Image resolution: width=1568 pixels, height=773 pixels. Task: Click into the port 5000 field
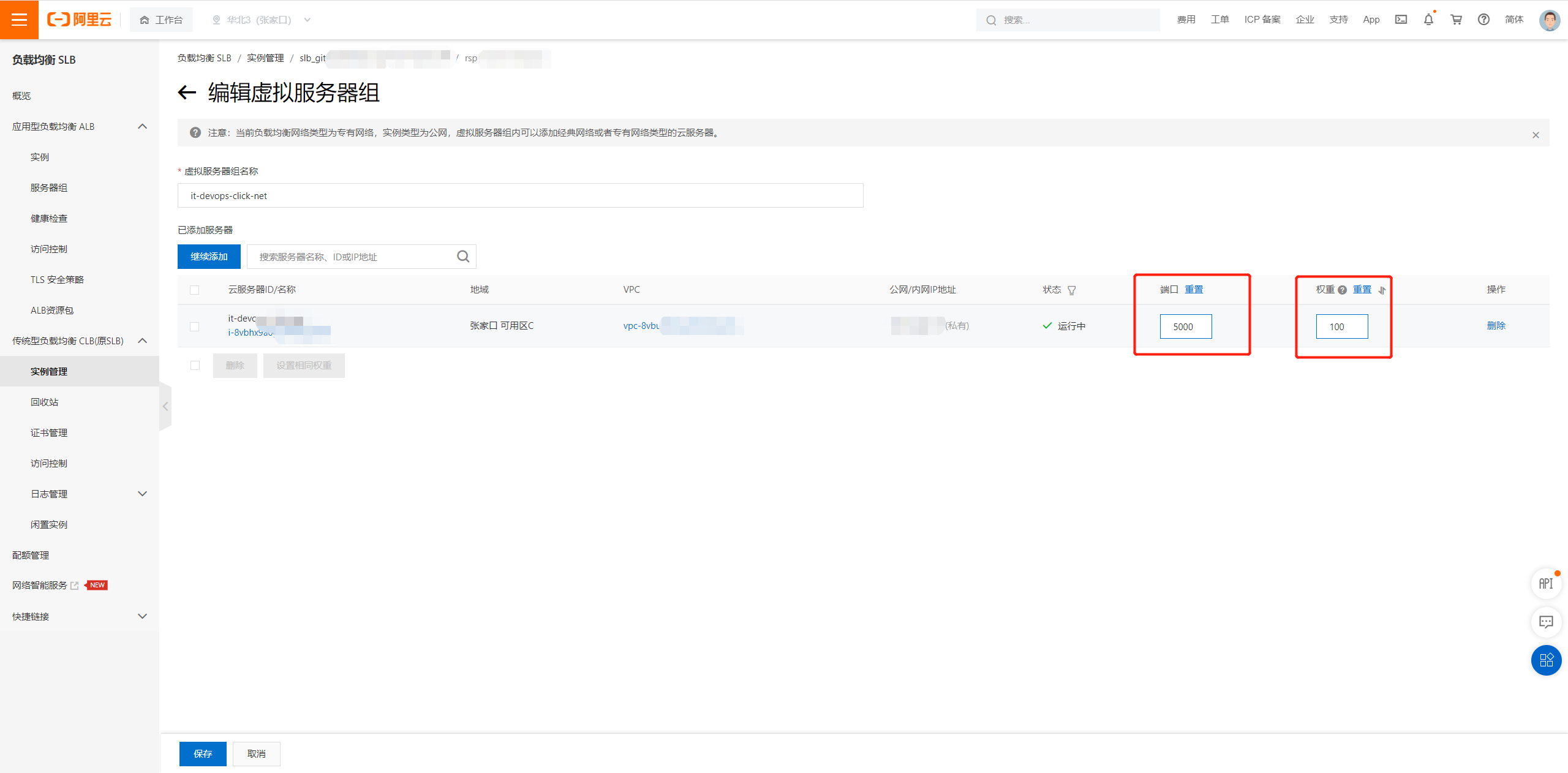point(1185,326)
